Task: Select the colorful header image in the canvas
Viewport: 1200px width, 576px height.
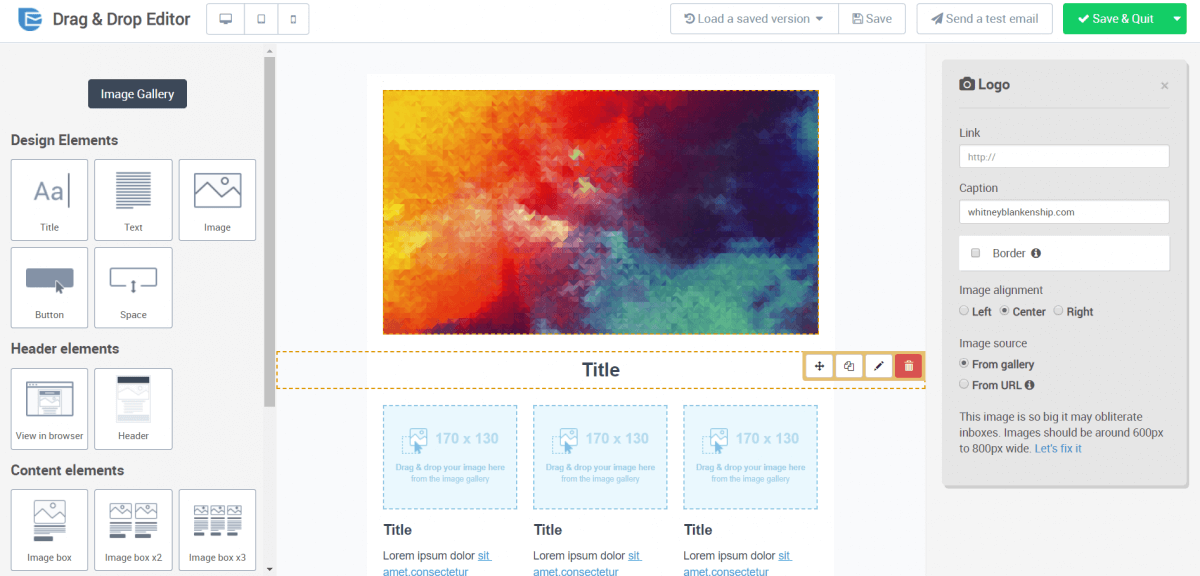Action: [600, 212]
